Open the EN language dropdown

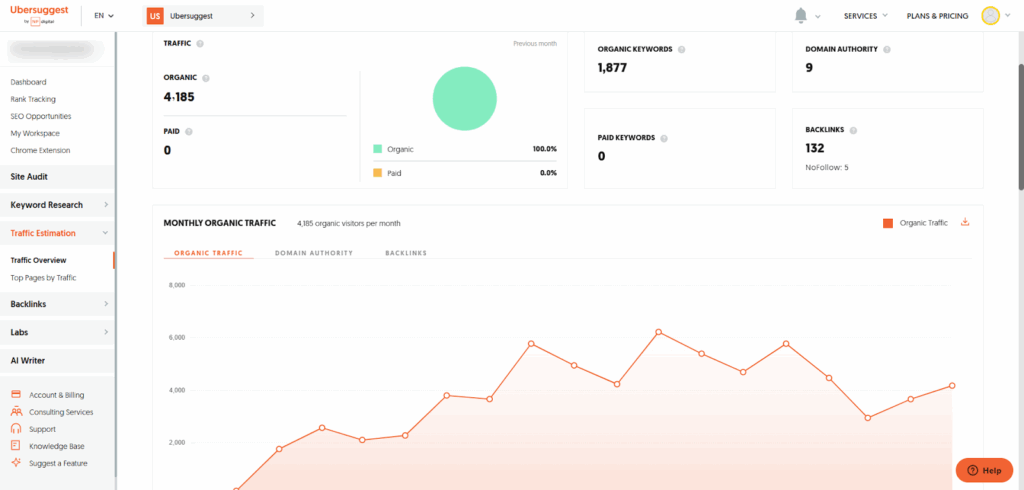click(104, 16)
